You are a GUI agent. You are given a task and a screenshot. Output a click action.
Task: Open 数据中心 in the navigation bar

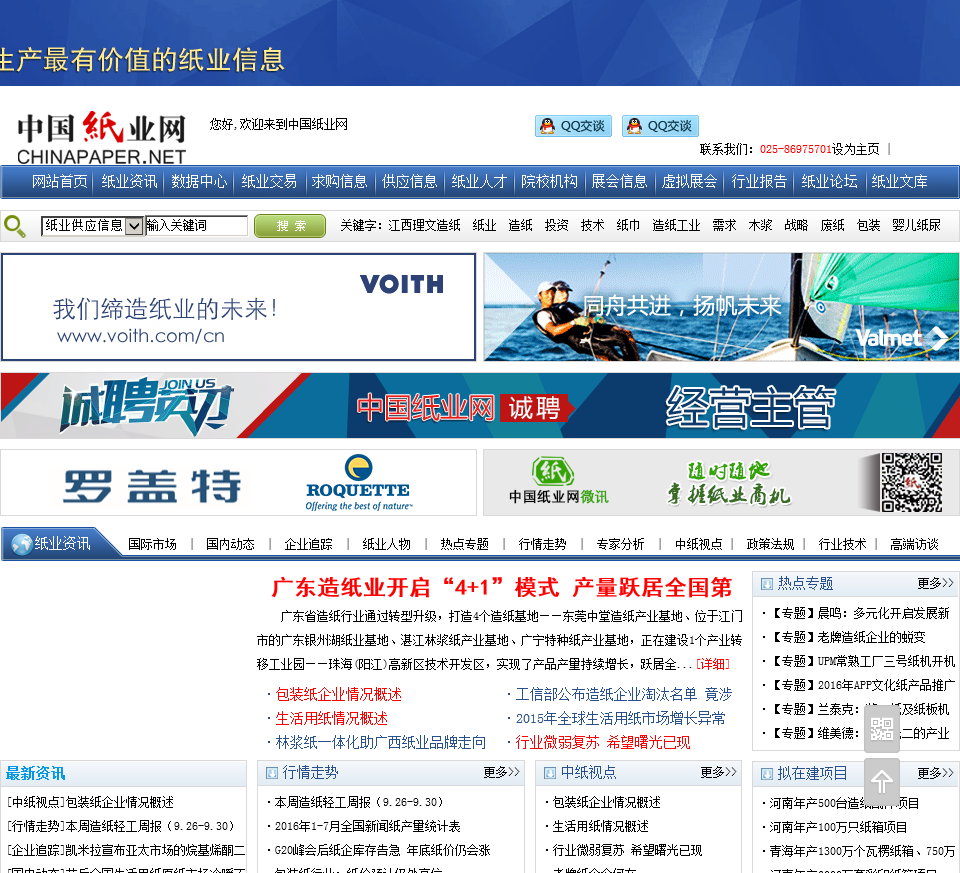click(199, 182)
